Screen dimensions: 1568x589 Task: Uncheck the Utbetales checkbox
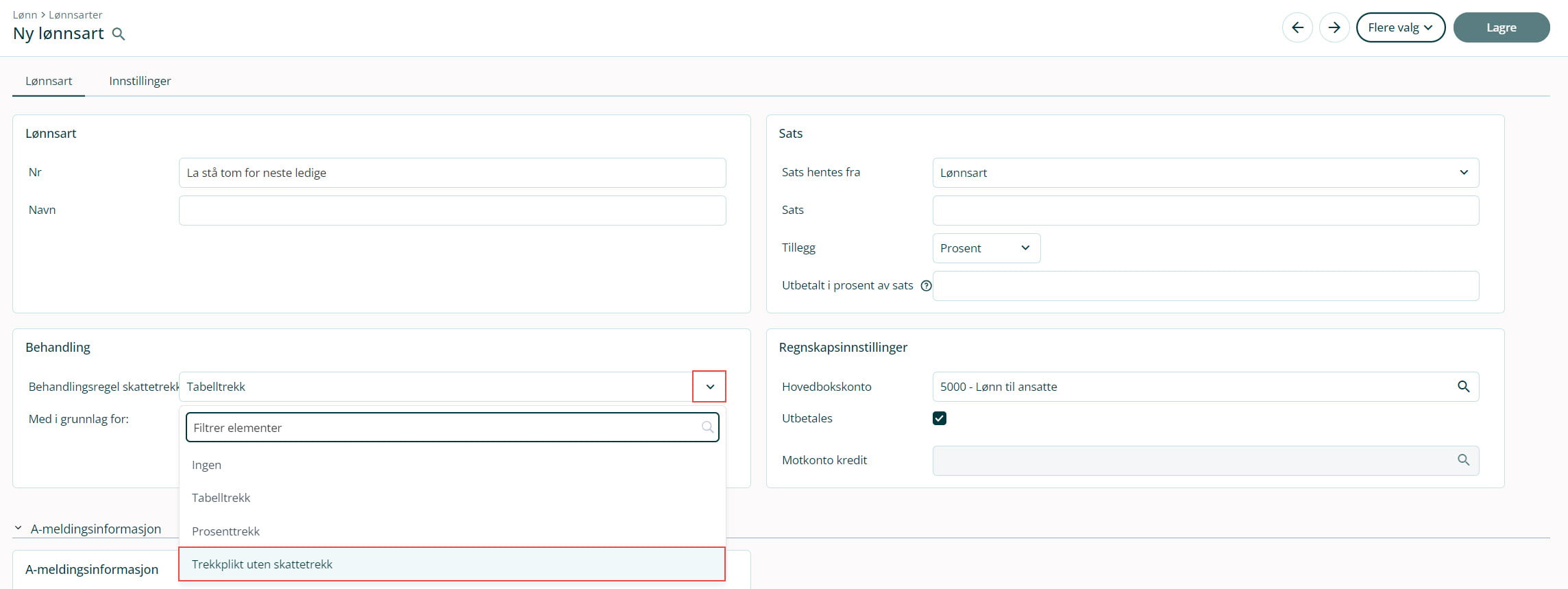pos(940,418)
